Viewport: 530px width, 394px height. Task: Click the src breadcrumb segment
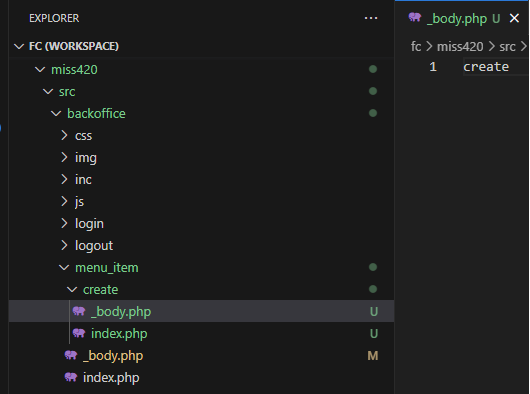[507, 47]
